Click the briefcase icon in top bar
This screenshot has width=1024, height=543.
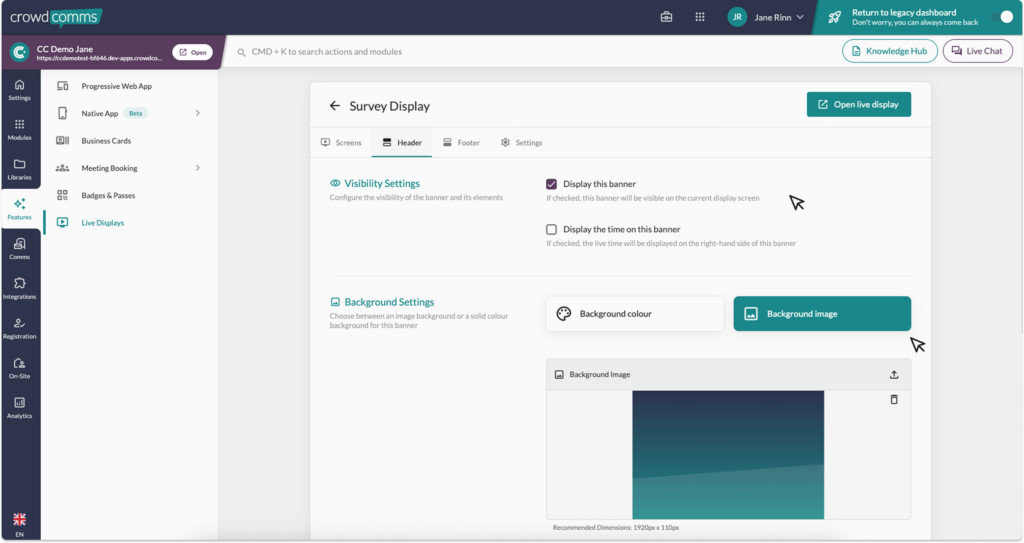point(666,17)
